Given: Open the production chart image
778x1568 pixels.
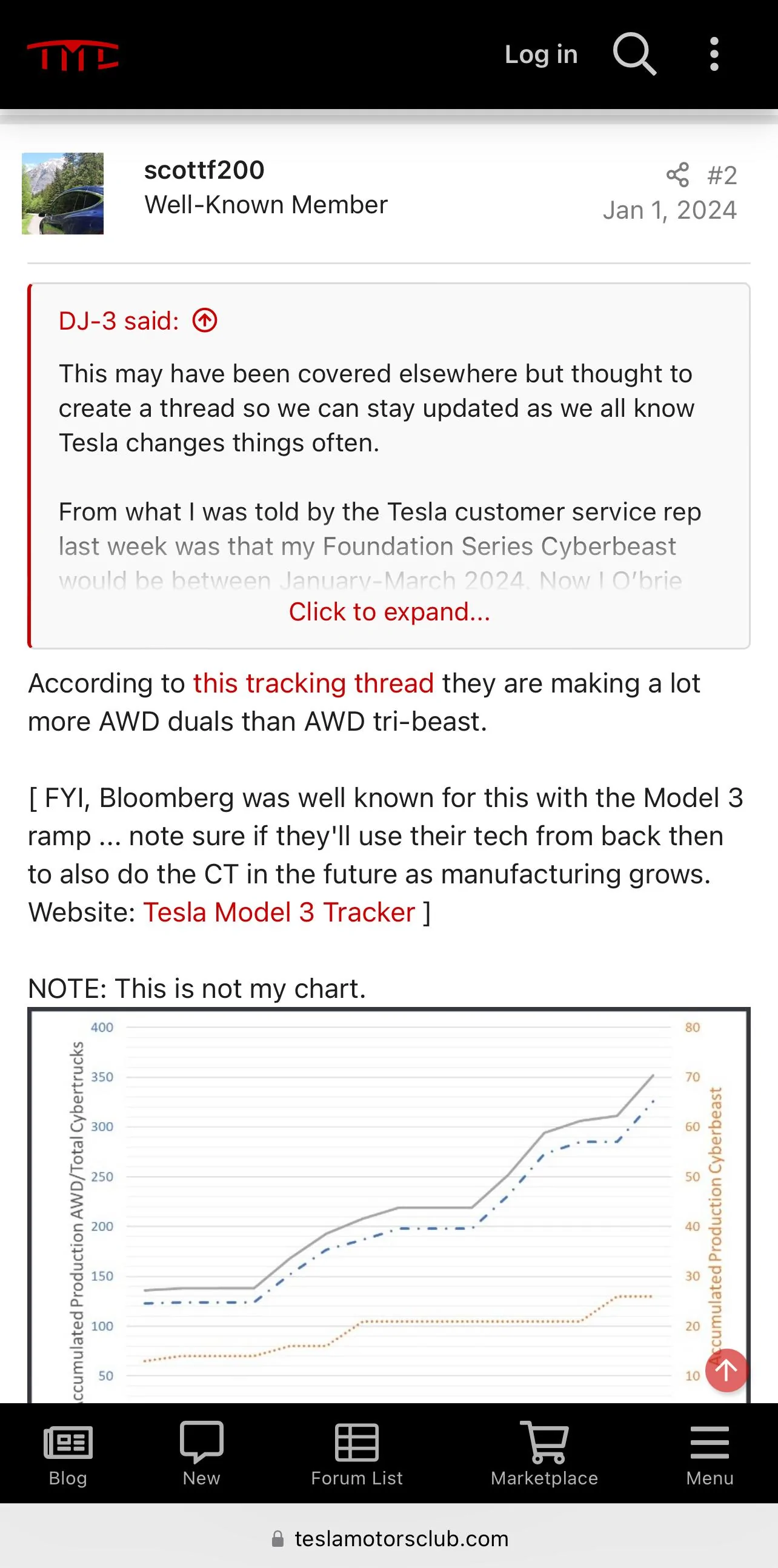Looking at the screenshot, I should (x=389, y=1205).
